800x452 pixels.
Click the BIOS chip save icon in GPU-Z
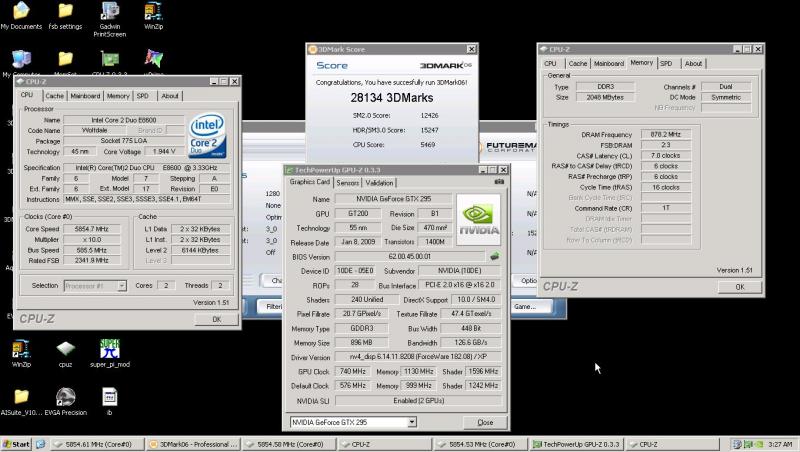pos(494,256)
